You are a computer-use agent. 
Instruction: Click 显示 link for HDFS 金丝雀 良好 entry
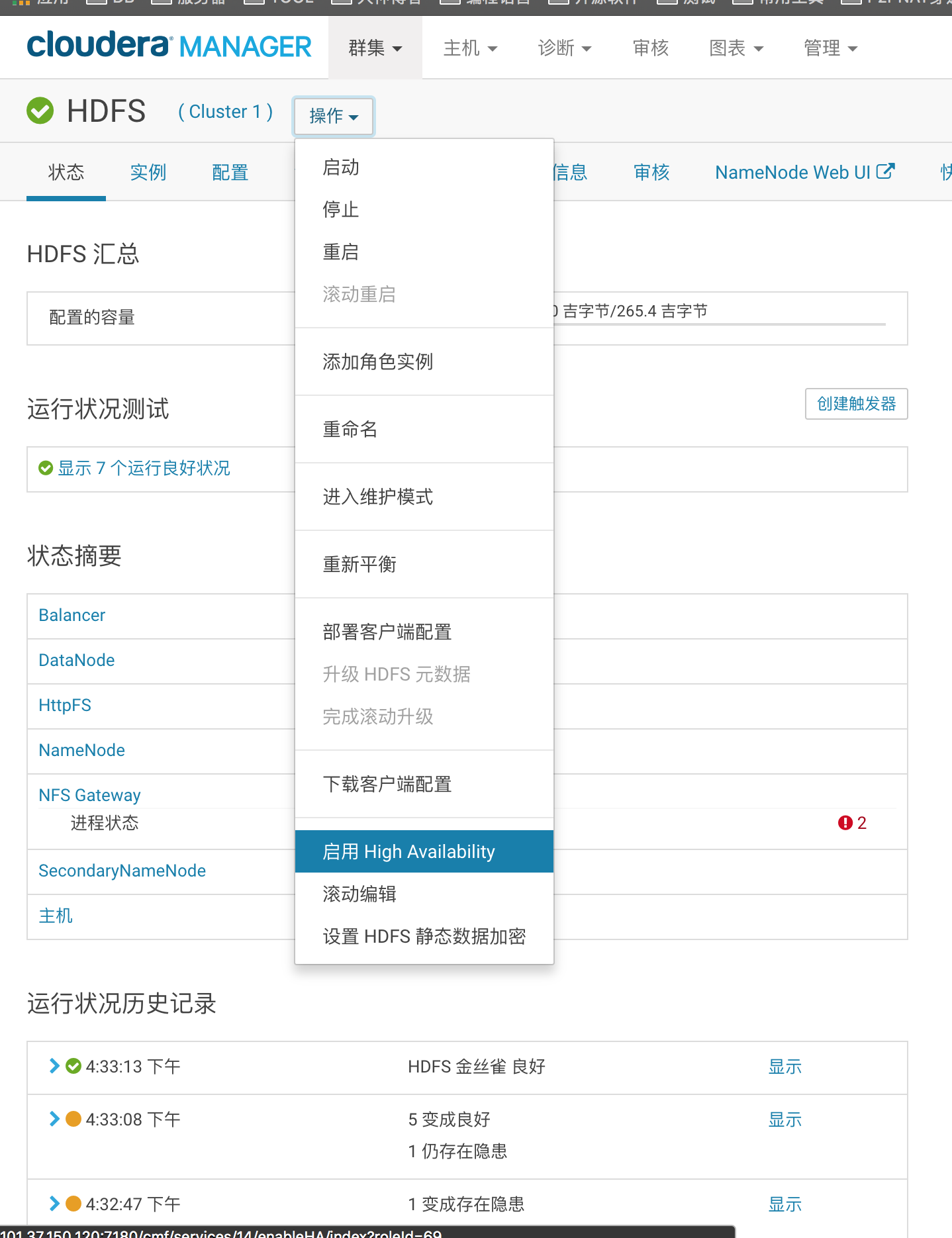tap(785, 1067)
